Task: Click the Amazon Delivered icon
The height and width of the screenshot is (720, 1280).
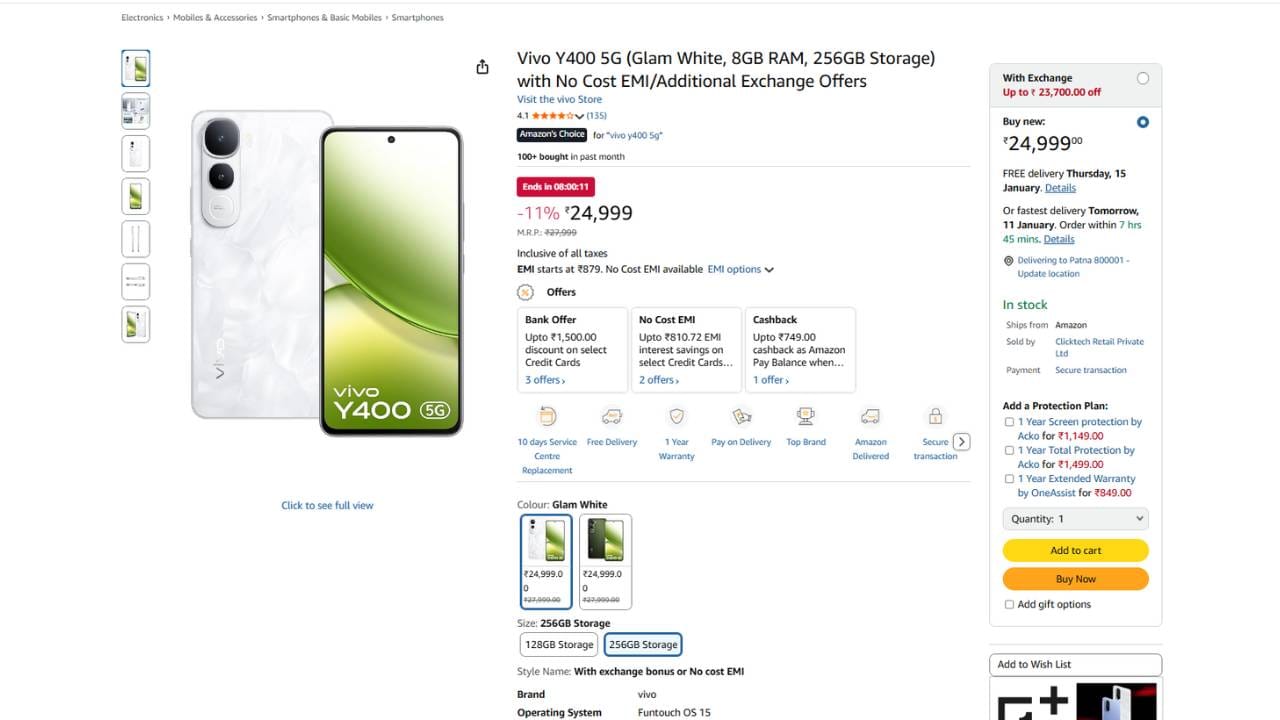Action: 871,416
